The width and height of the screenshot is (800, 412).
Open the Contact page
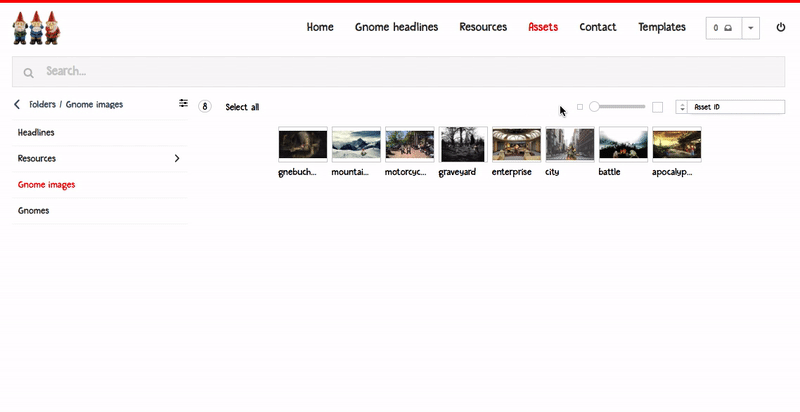598,27
